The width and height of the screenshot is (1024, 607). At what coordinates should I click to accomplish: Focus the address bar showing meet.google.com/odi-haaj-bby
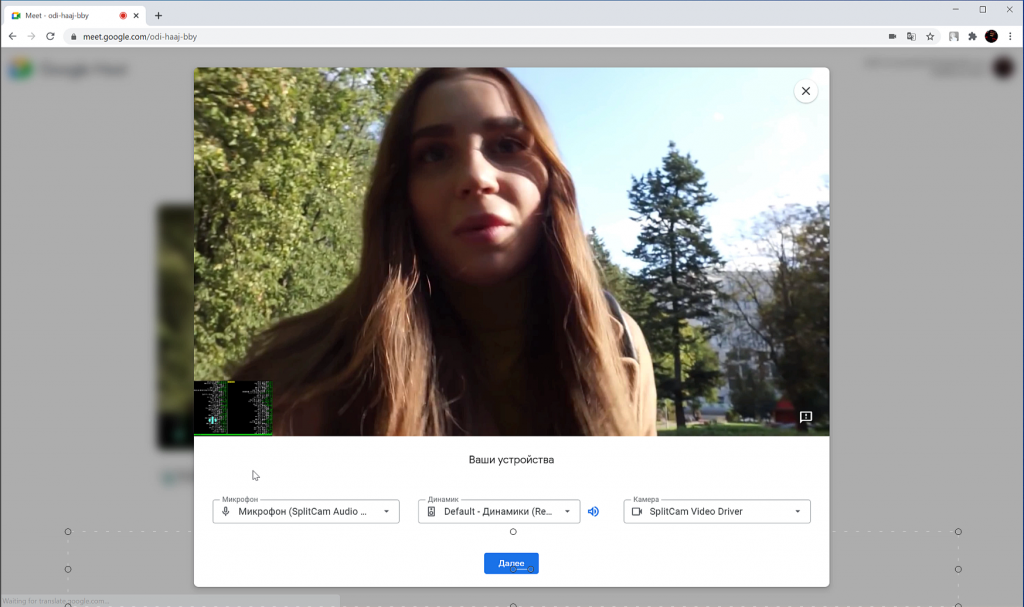483,37
